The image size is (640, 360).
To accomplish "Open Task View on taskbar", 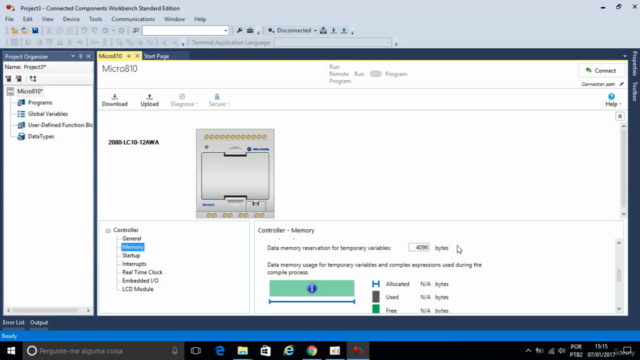I will coord(196,351).
